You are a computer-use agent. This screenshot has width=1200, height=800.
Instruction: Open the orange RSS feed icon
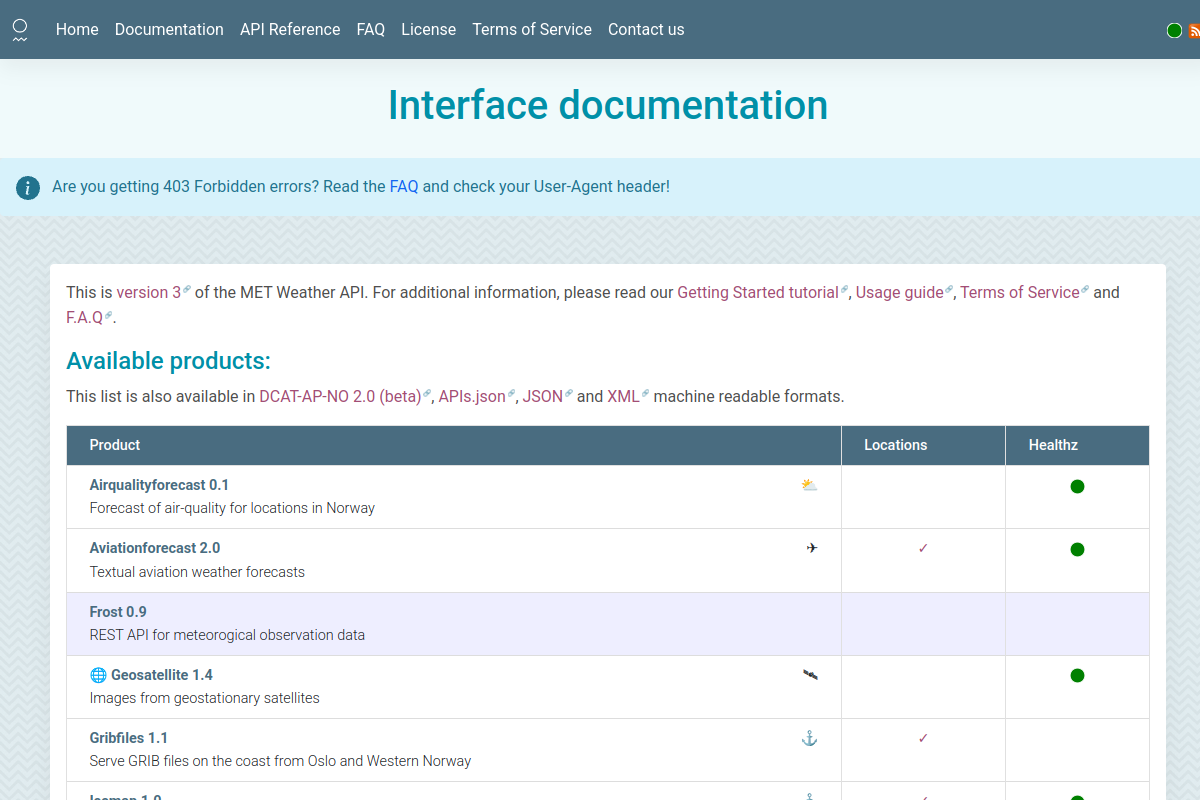tap(1195, 31)
